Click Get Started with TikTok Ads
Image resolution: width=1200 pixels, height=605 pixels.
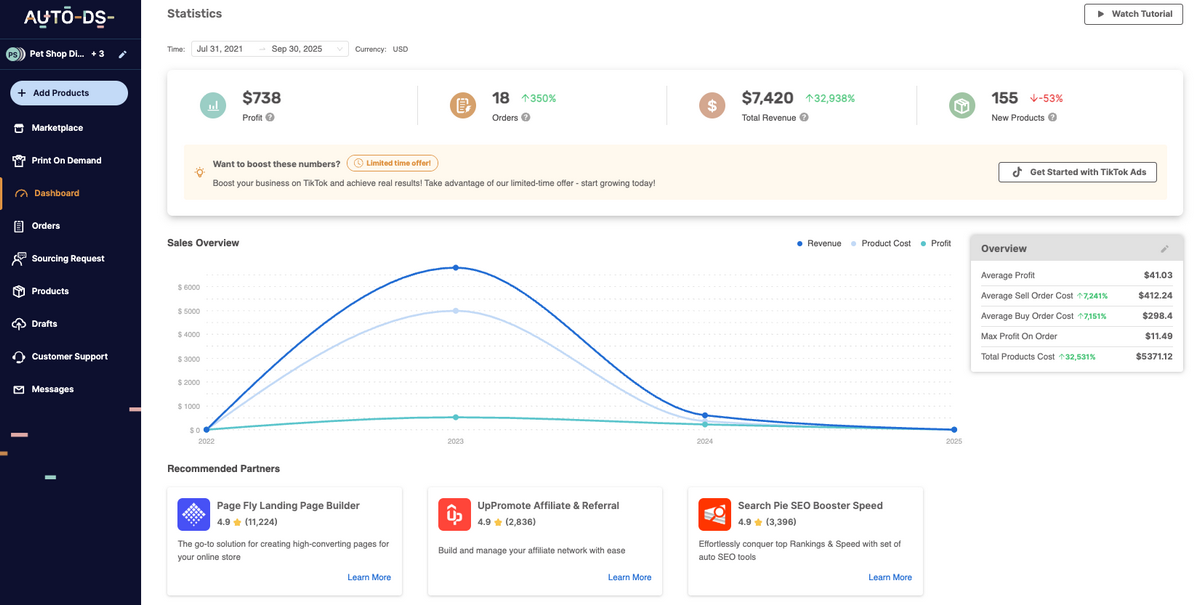click(1077, 171)
